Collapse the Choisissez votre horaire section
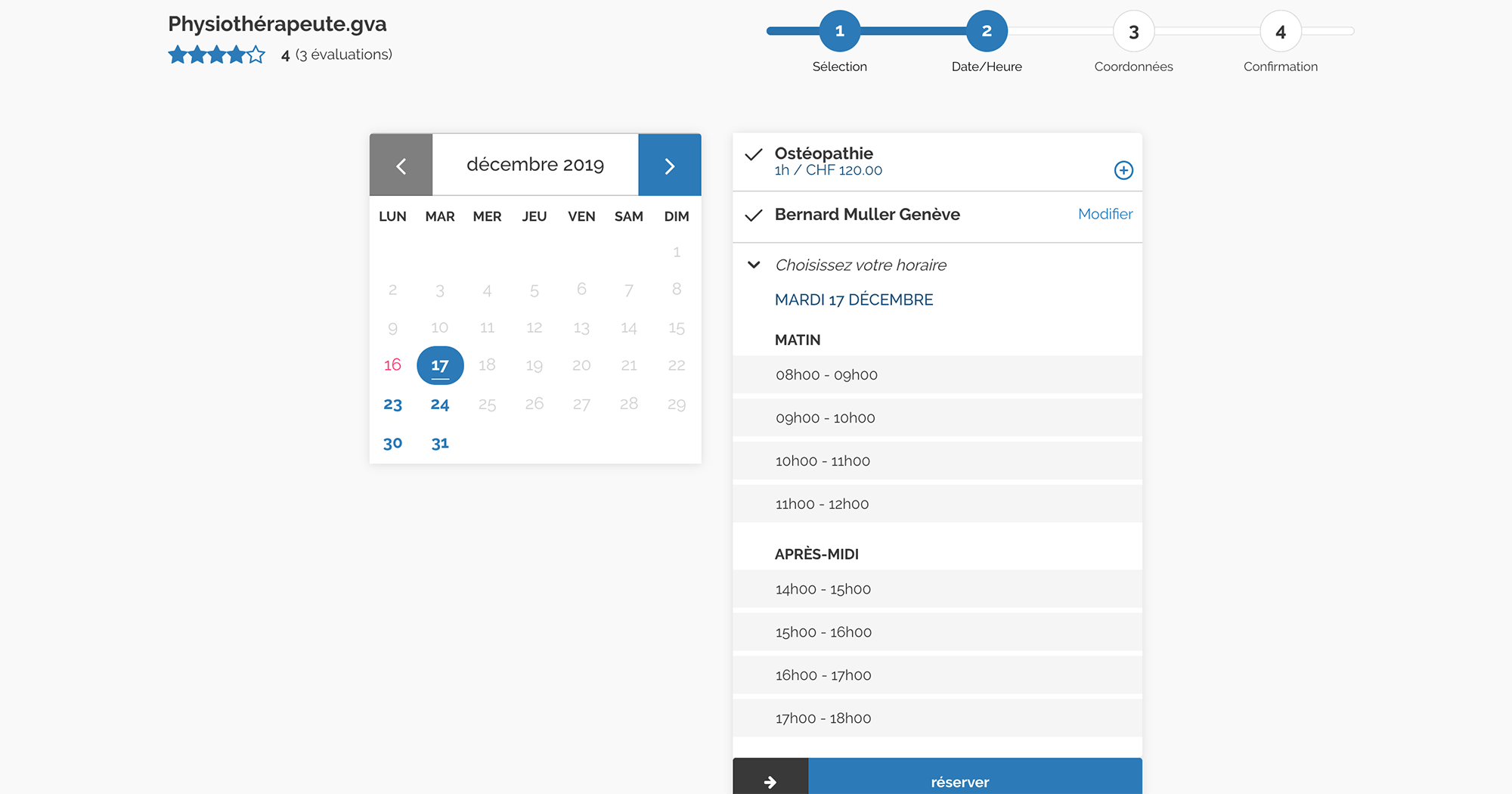1512x794 pixels. 754,265
